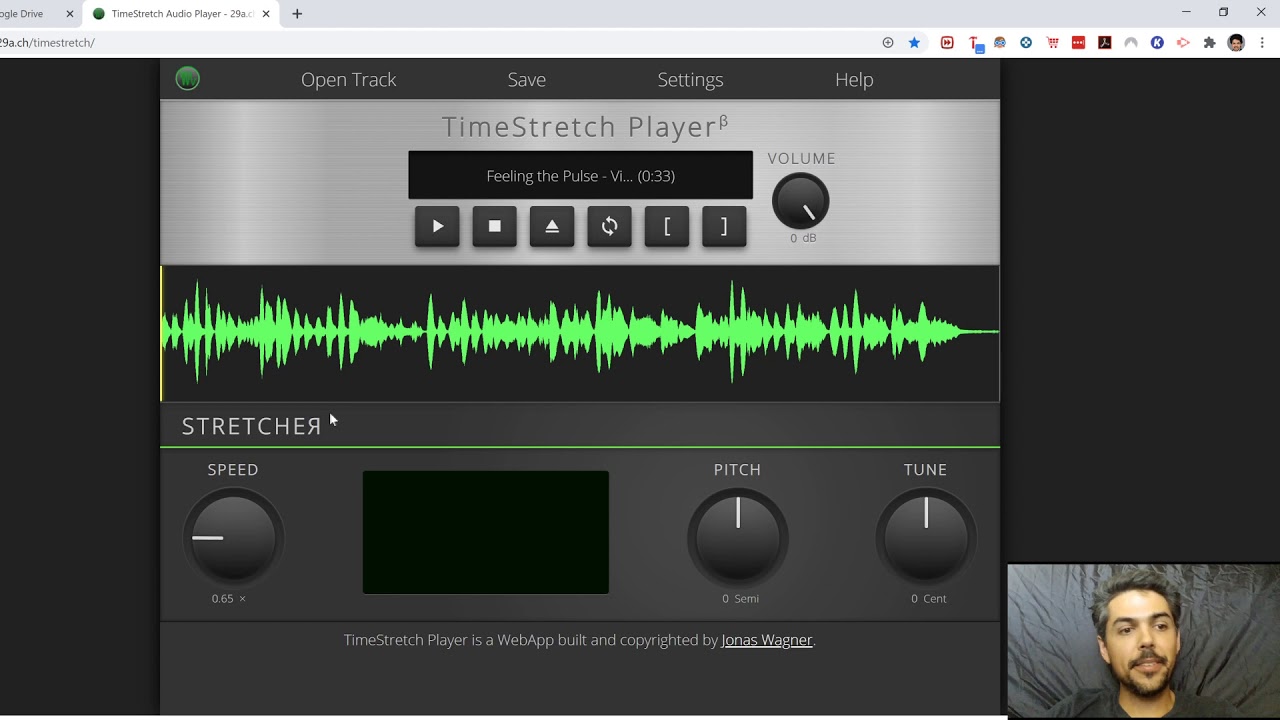
Task: Switch to the TimeStretch Audio Player tab
Action: tap(180, 14)
